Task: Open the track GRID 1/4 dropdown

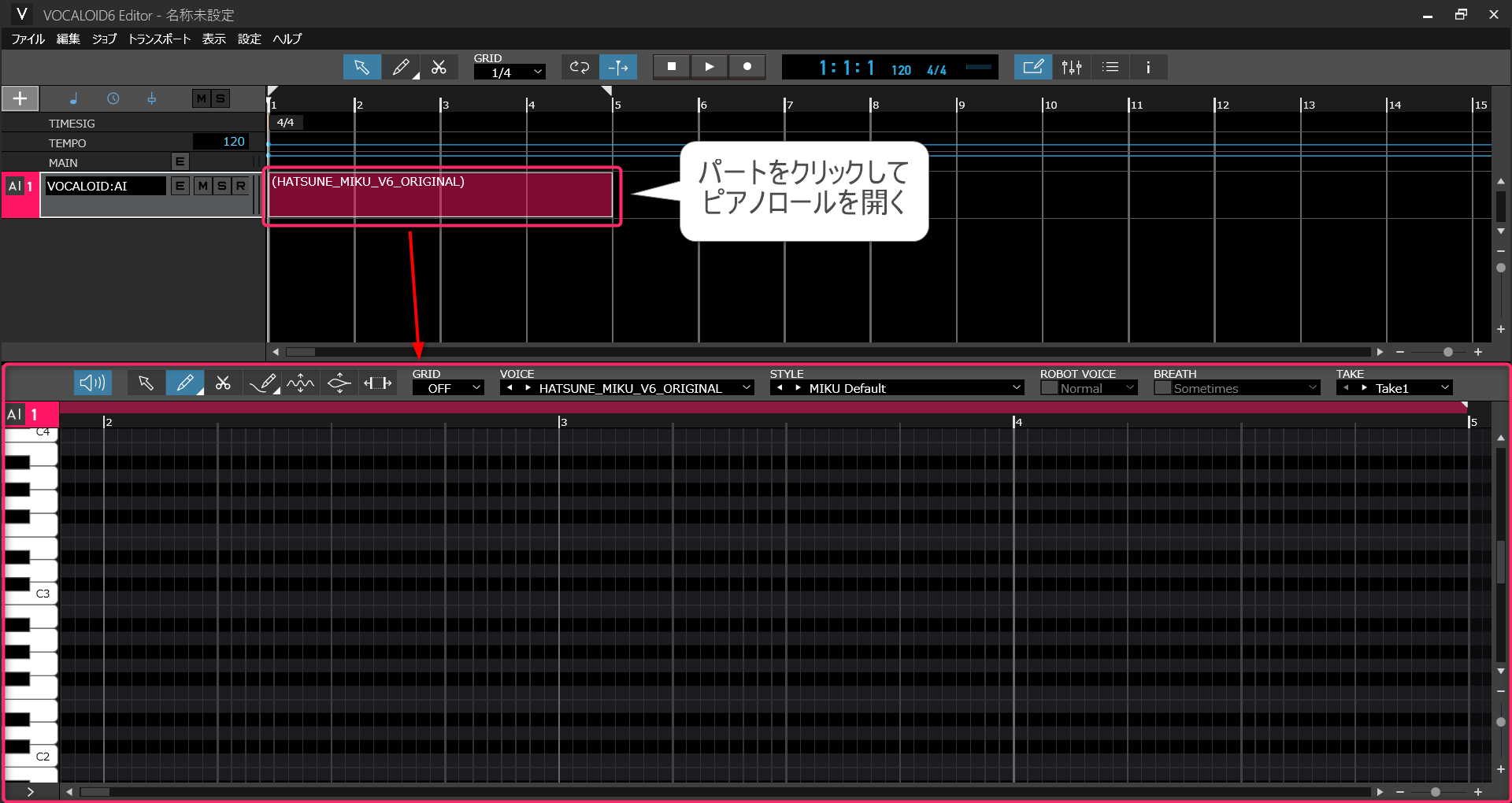Action: pyautogui.click(x=510, y=72)
